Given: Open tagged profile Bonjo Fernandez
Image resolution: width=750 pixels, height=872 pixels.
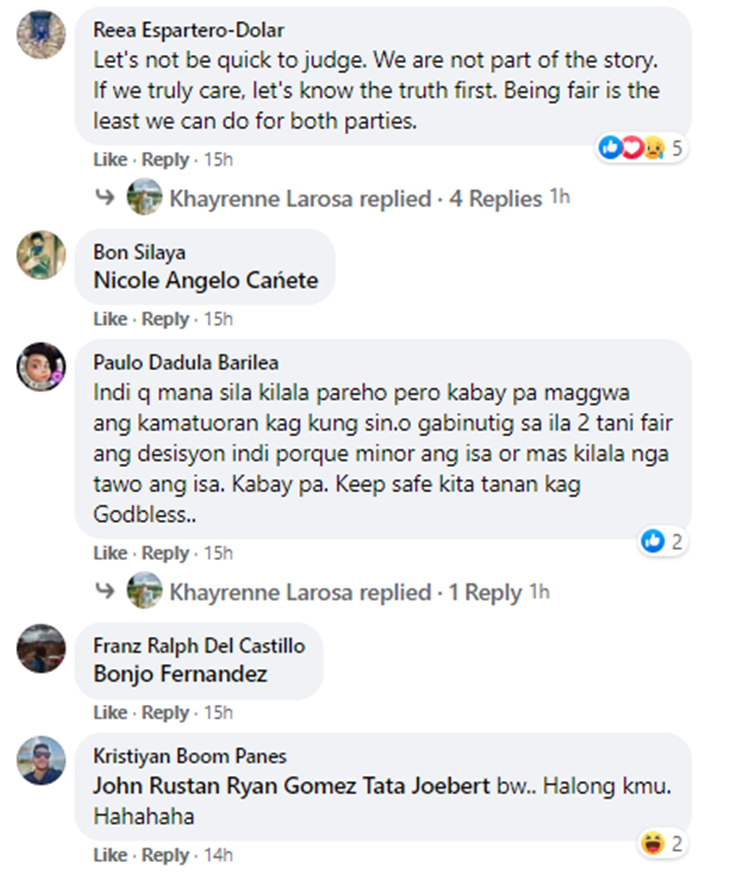Looking at the screenshot, I should coord(180,674).
